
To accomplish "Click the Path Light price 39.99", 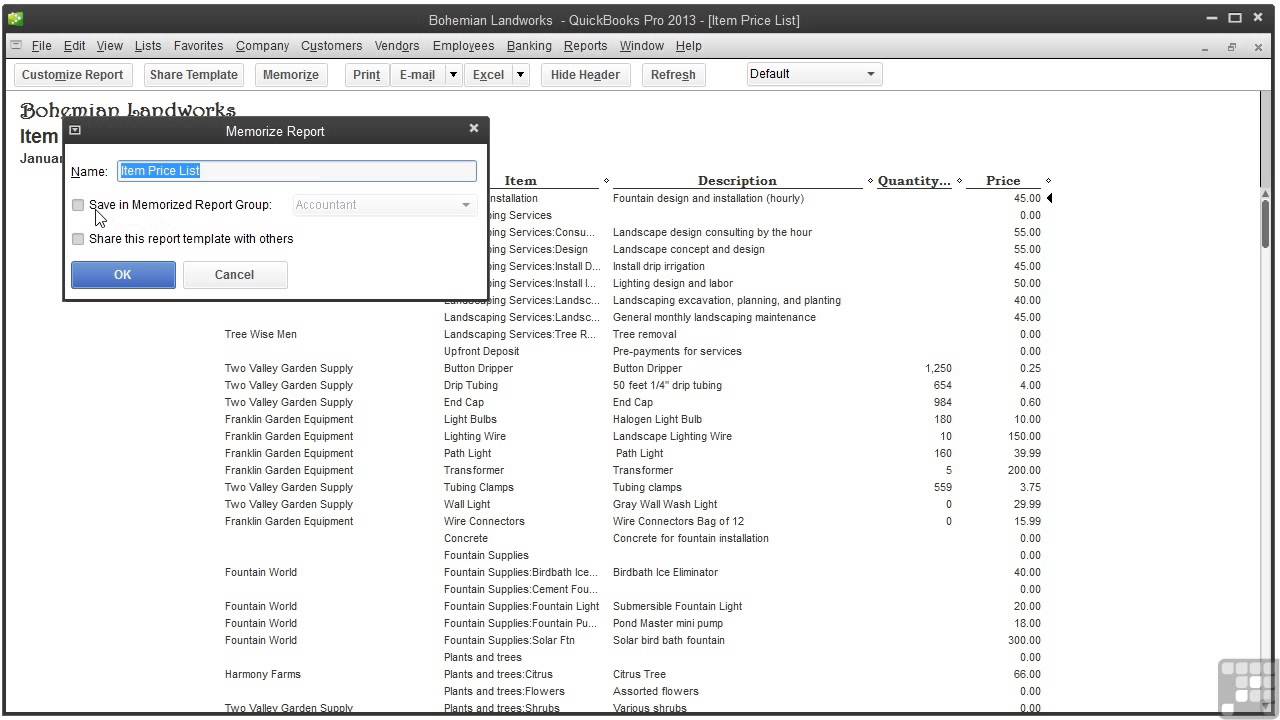I will tap(1027, 453).
